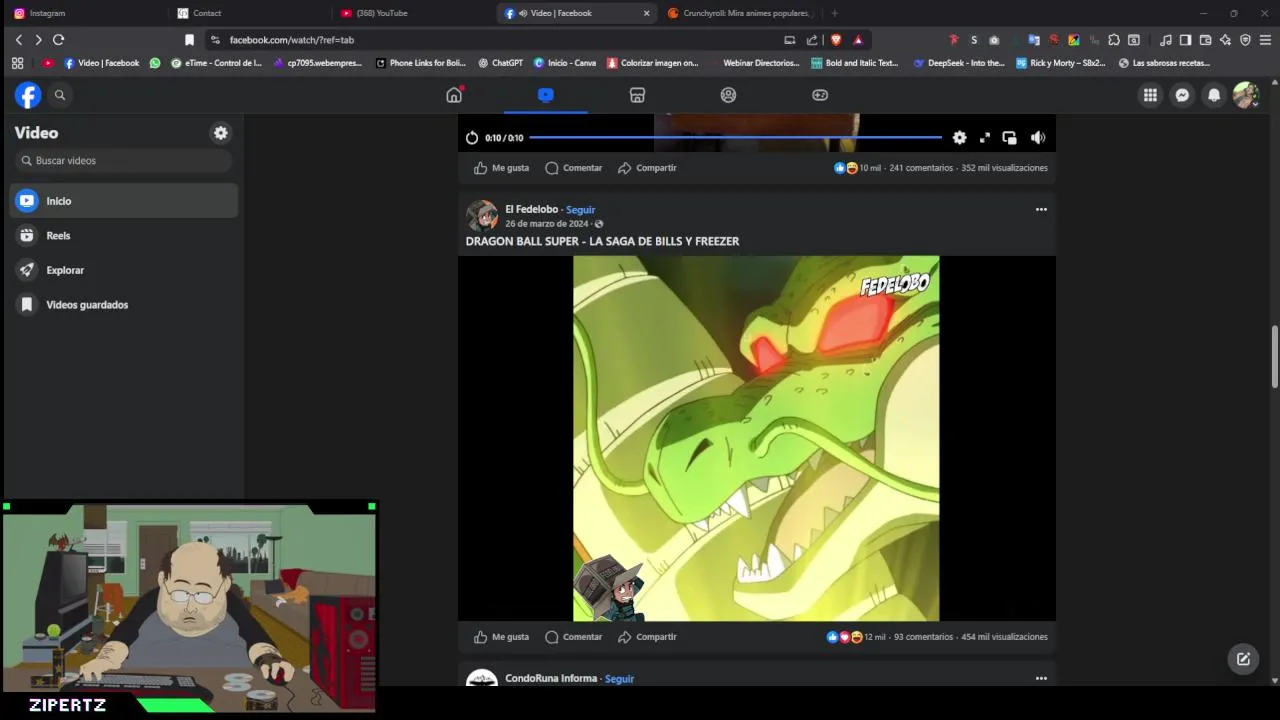
Task: Open Marketplace icon in top nav
Action: 637,95
